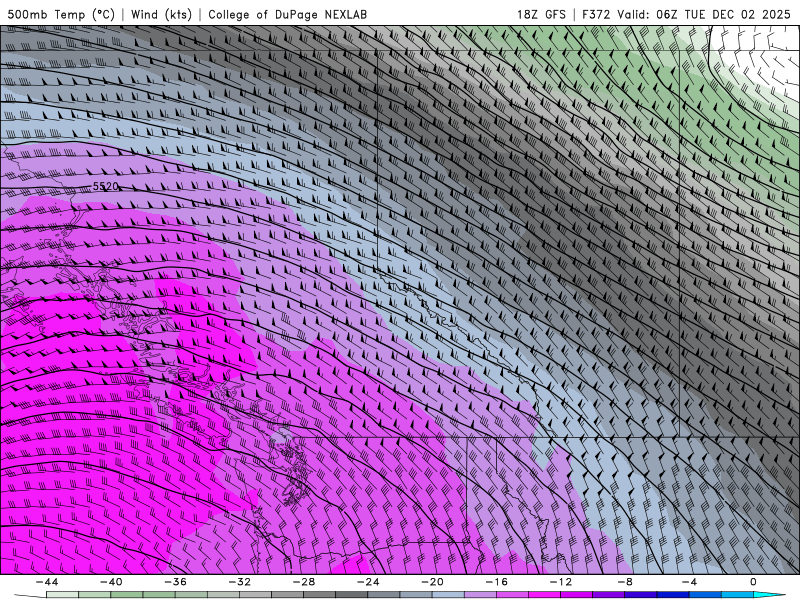Screen dimensions: 800x600
Task: Click the palest green swatch beside the -44 label
Action: (62, 595)
